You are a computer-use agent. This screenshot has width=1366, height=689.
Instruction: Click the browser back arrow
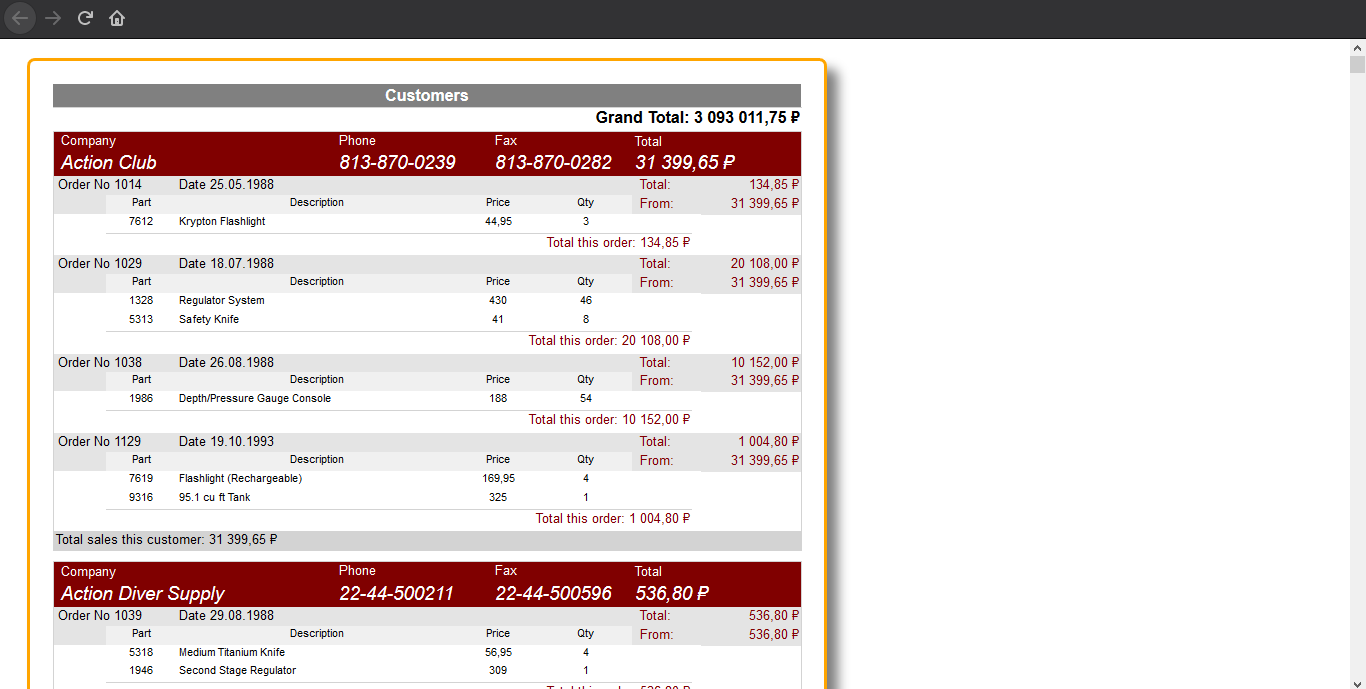click(20, 18)
